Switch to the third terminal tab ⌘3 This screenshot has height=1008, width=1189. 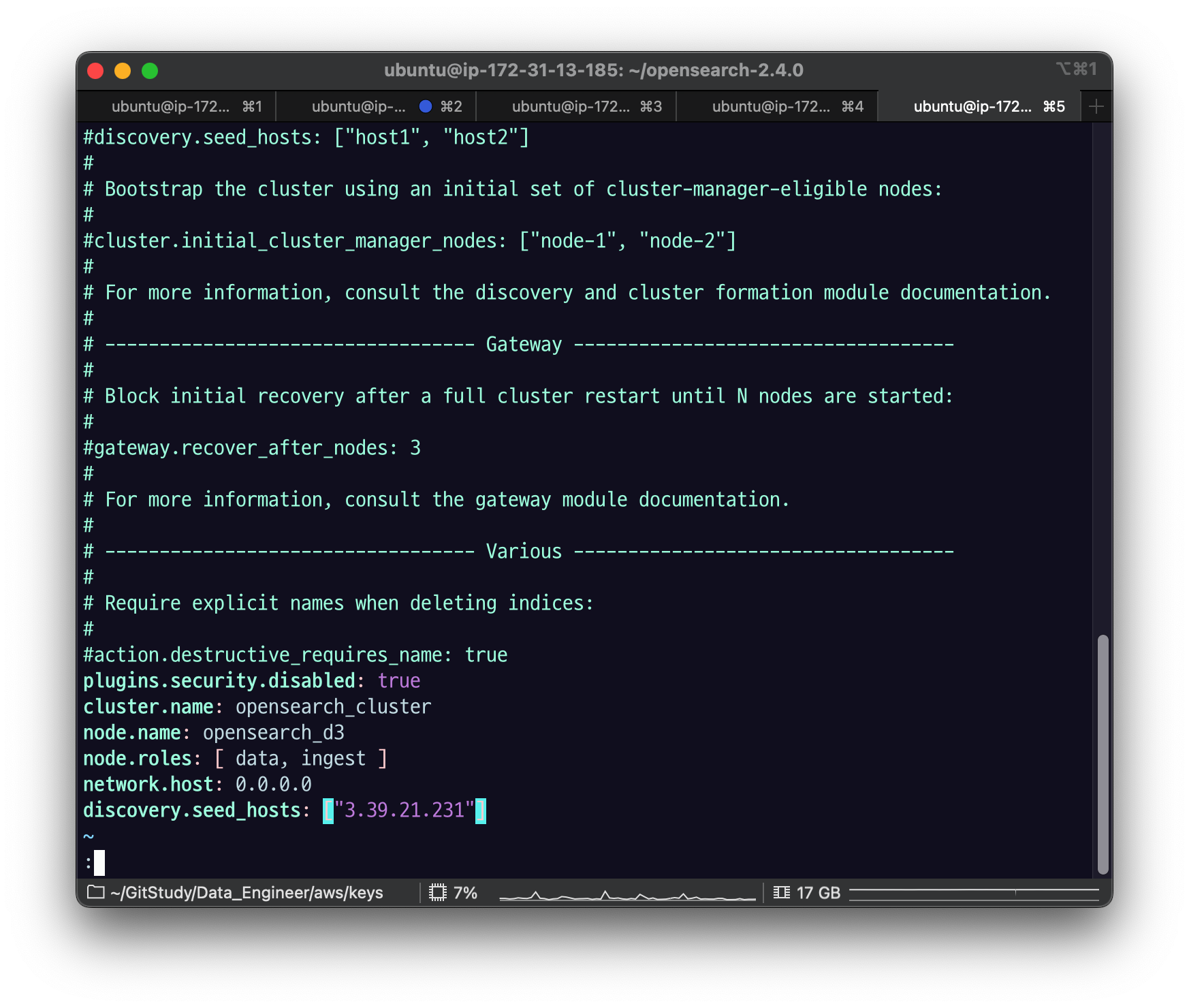[577, 106]
